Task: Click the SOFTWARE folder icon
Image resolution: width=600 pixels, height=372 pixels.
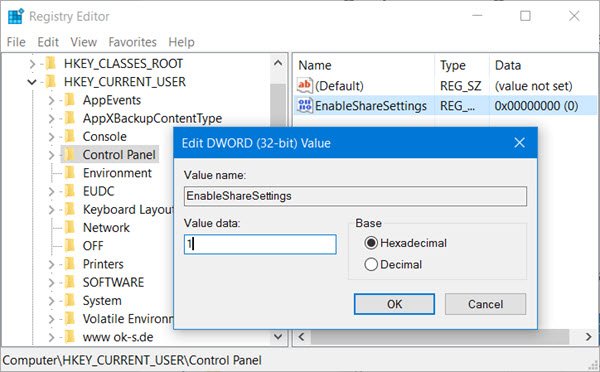Action: point(70,282)
